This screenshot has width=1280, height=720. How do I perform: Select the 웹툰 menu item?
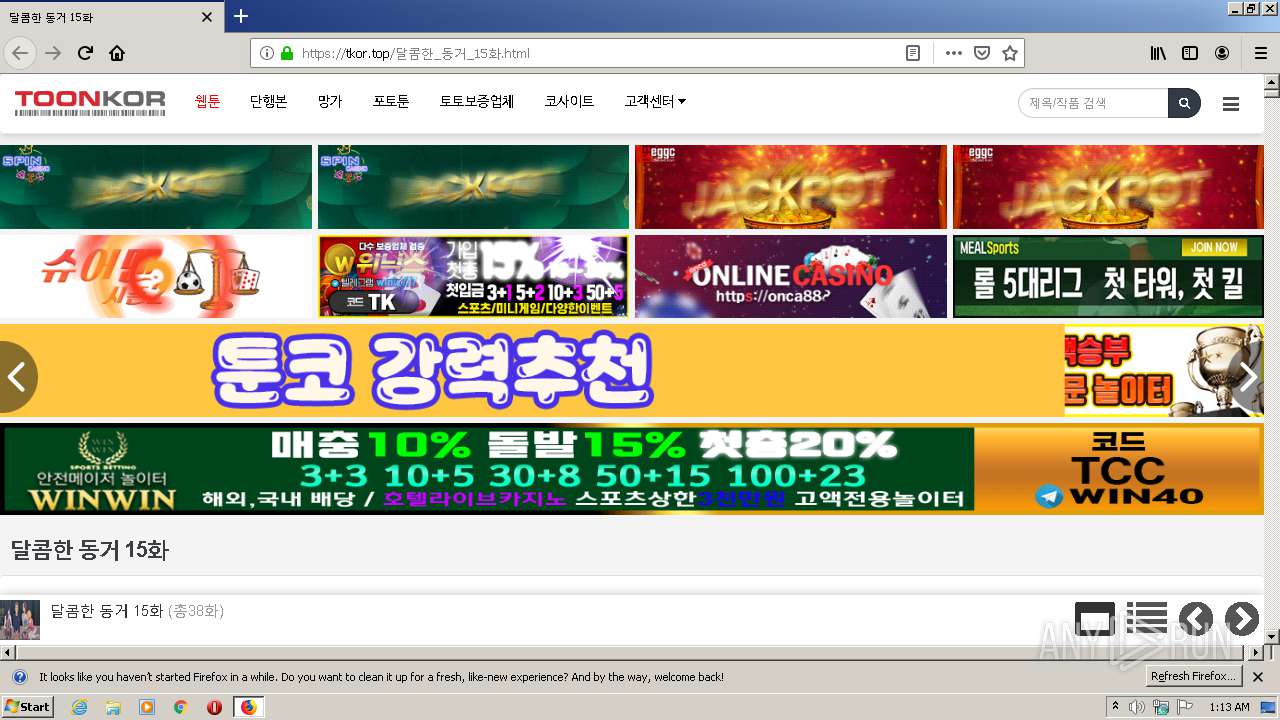coord(207,101)
